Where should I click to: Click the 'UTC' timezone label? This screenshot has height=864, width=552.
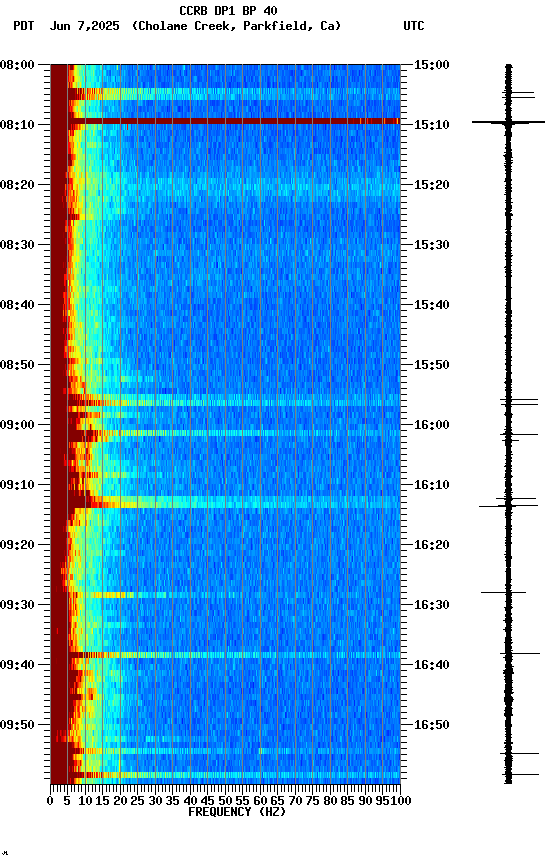[414, 26]
